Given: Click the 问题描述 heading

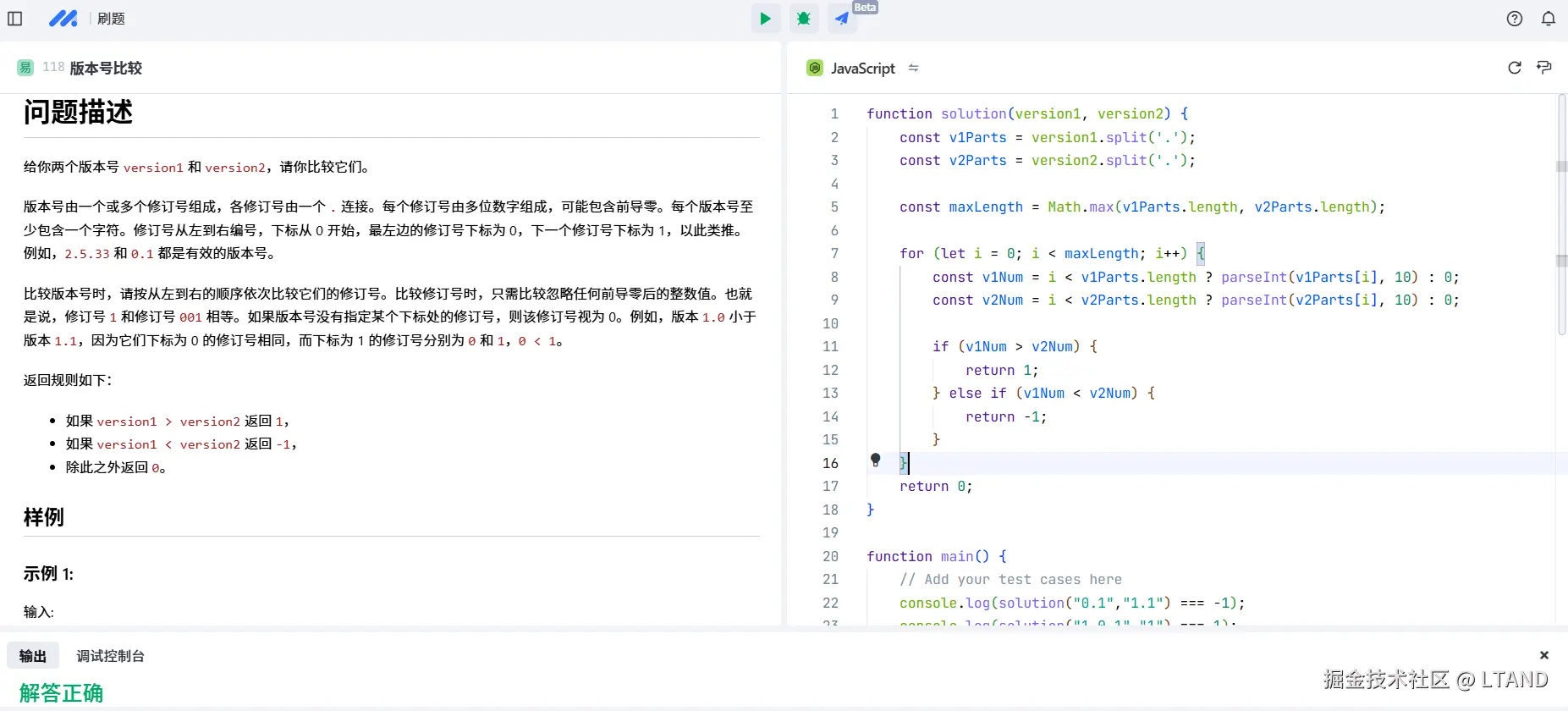Looking at the screenshot, I should (x=78, y=112).
